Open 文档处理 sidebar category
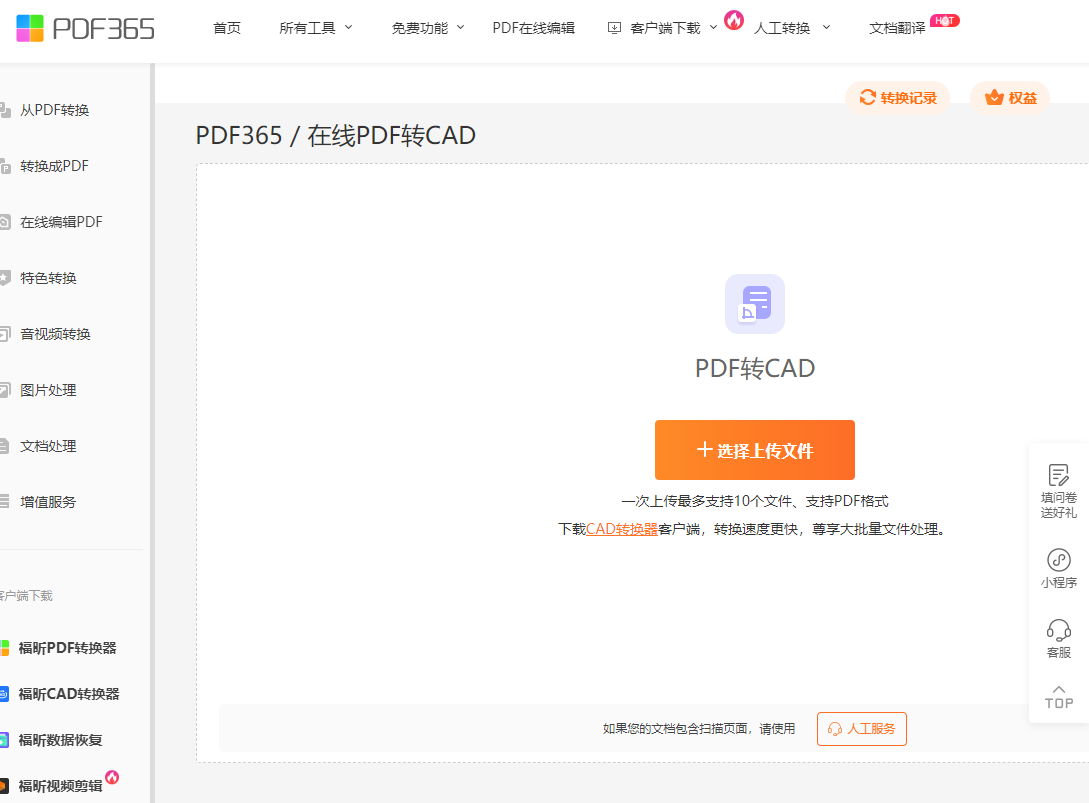The image size is (1089, 803). click(48, 446)
